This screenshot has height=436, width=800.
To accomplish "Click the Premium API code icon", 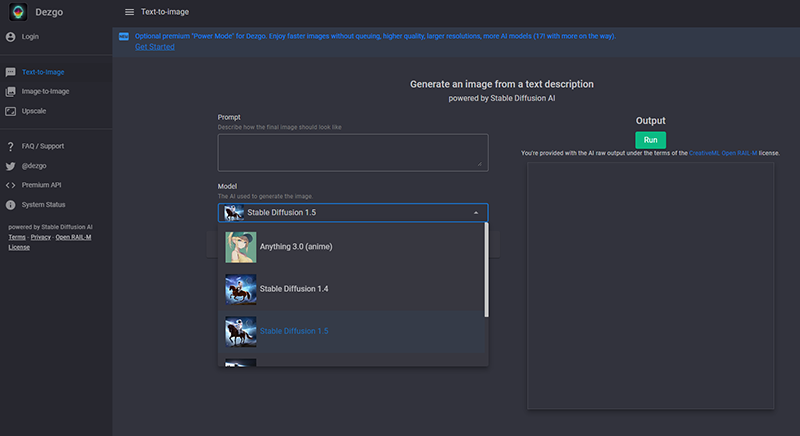I will point(10,185).
